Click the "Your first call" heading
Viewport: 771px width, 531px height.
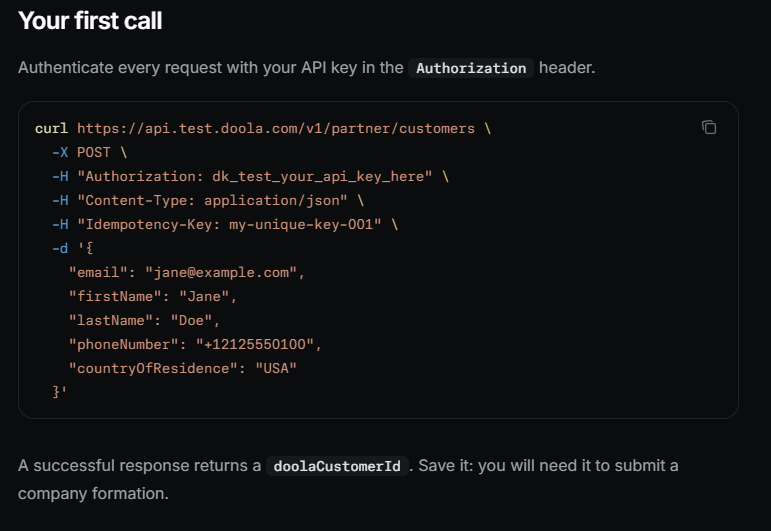[x=90, y=21]
